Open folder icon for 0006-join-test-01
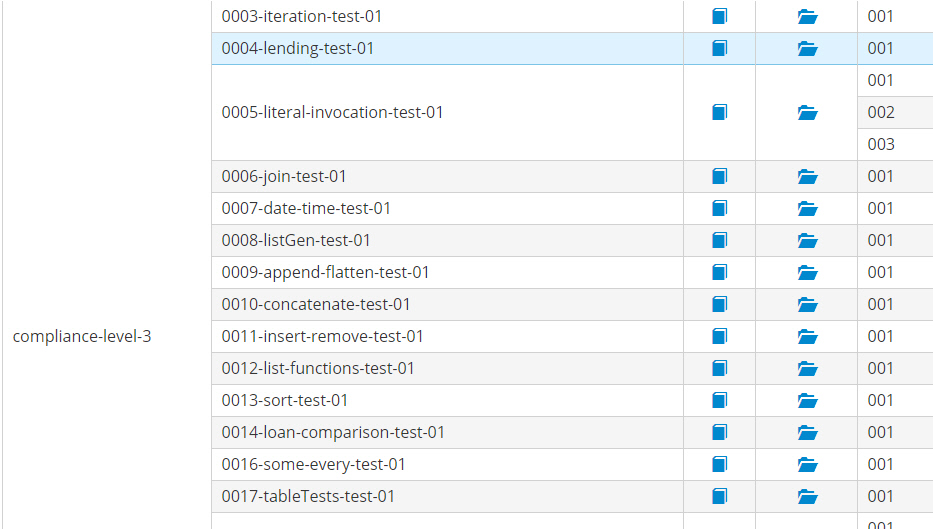The width and height of the screenshot is (933, 529). pyautogui.click(x=807, y=176)
